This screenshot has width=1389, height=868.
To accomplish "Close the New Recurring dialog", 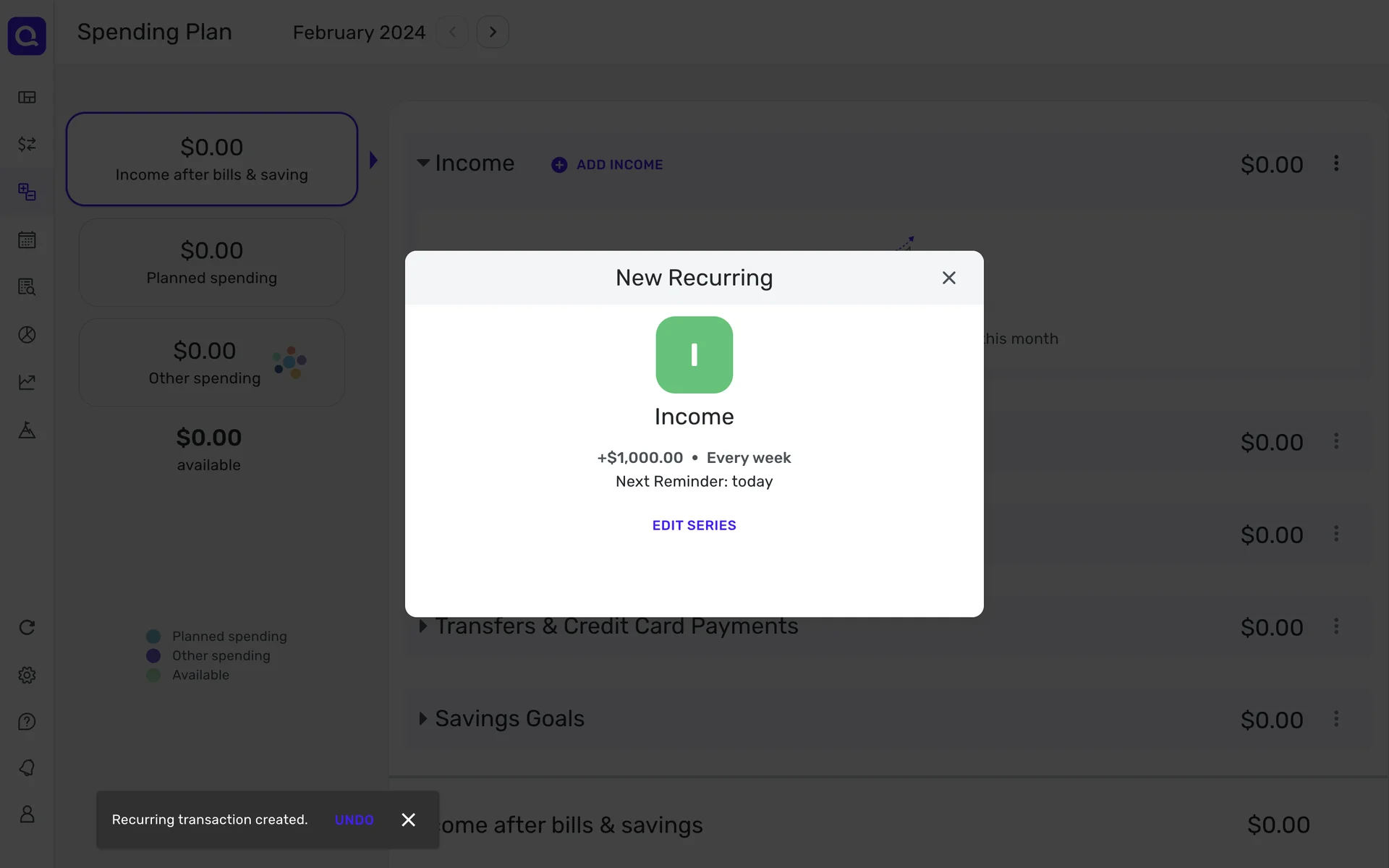I will (x=948, y=278).
